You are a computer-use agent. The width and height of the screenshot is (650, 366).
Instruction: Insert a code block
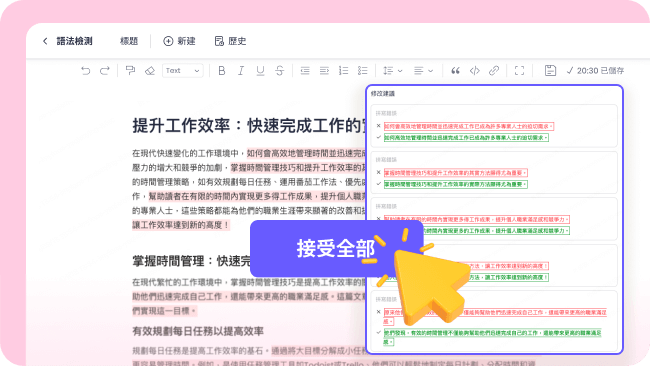point(475,70)
